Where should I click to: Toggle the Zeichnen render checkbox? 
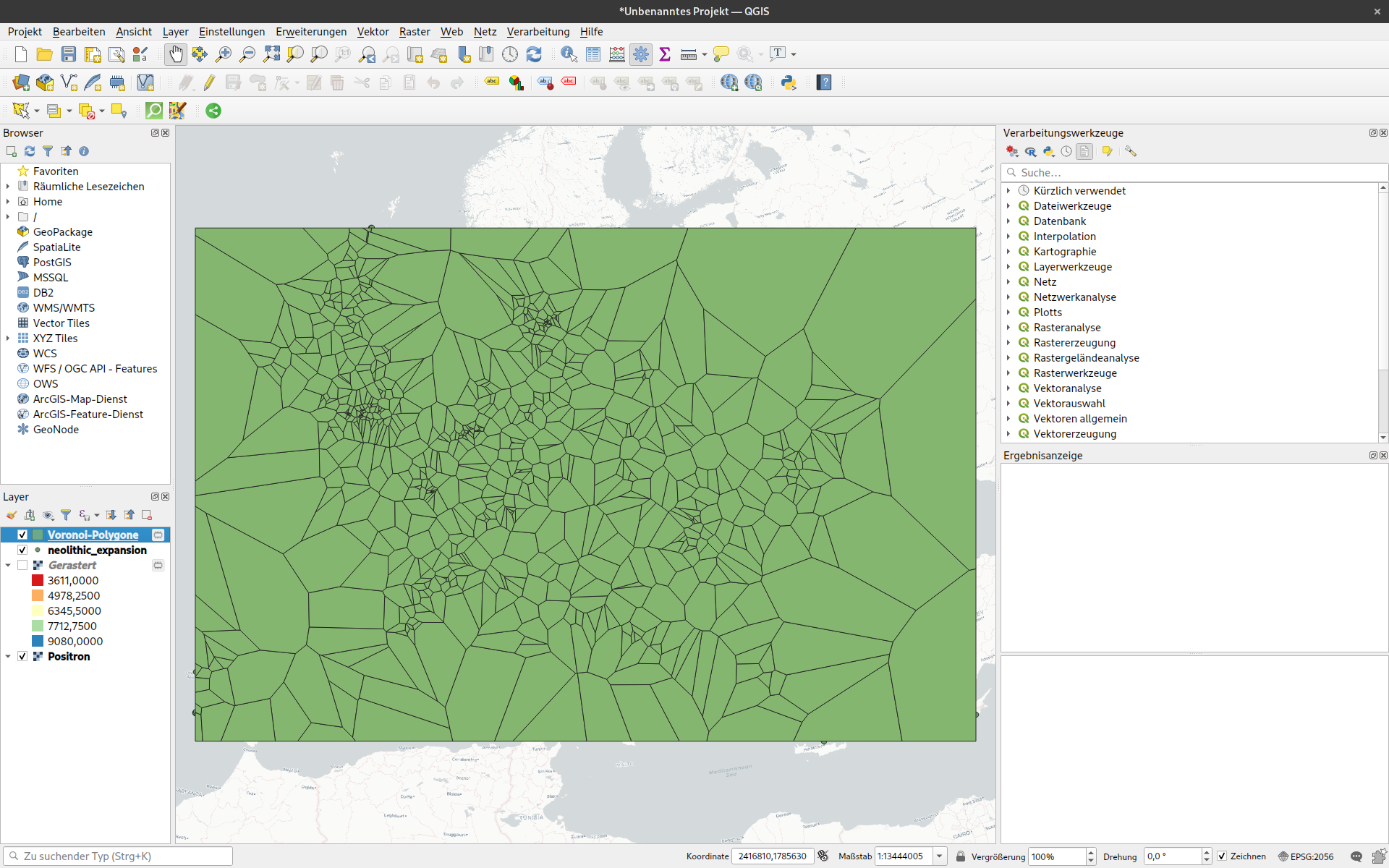point(1222,856)
